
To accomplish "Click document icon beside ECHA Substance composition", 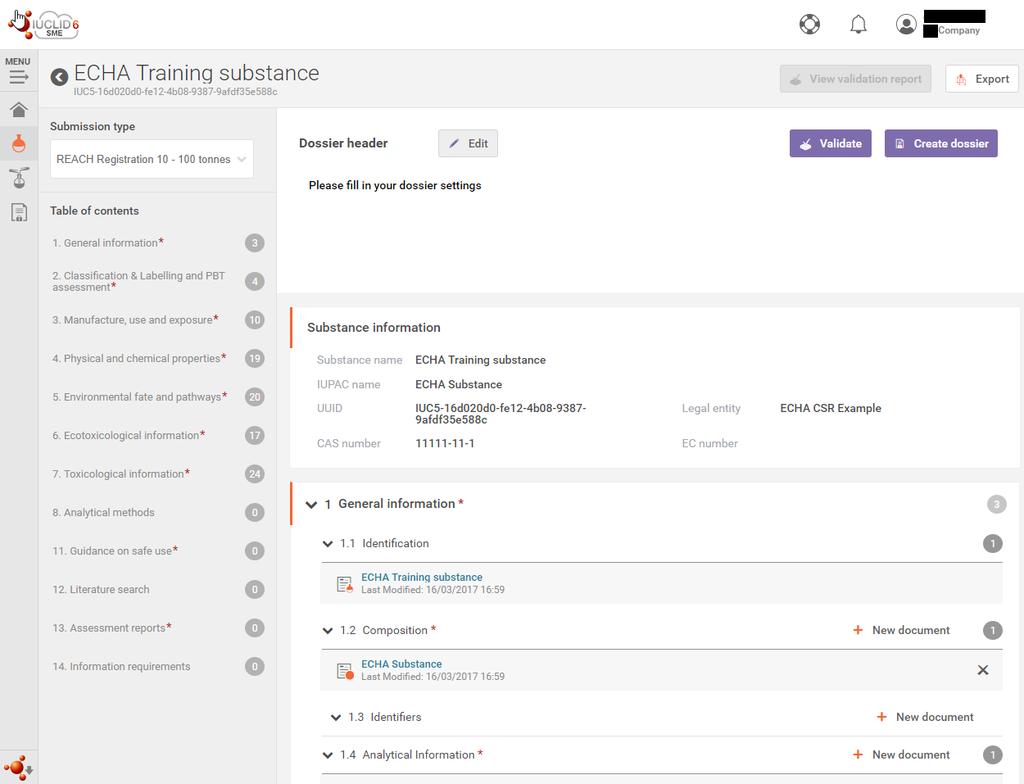I will click(x=345, y=670).
